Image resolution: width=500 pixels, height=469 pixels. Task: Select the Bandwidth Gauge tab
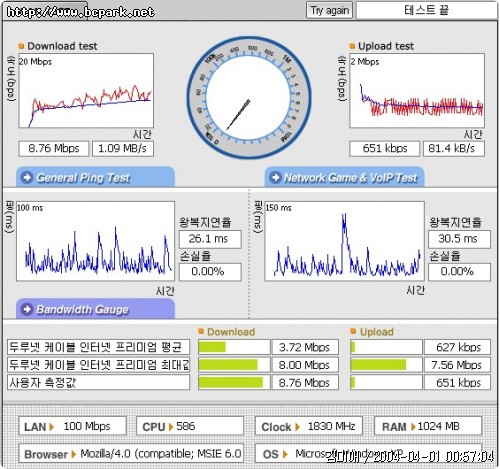(x=95, y=309)
